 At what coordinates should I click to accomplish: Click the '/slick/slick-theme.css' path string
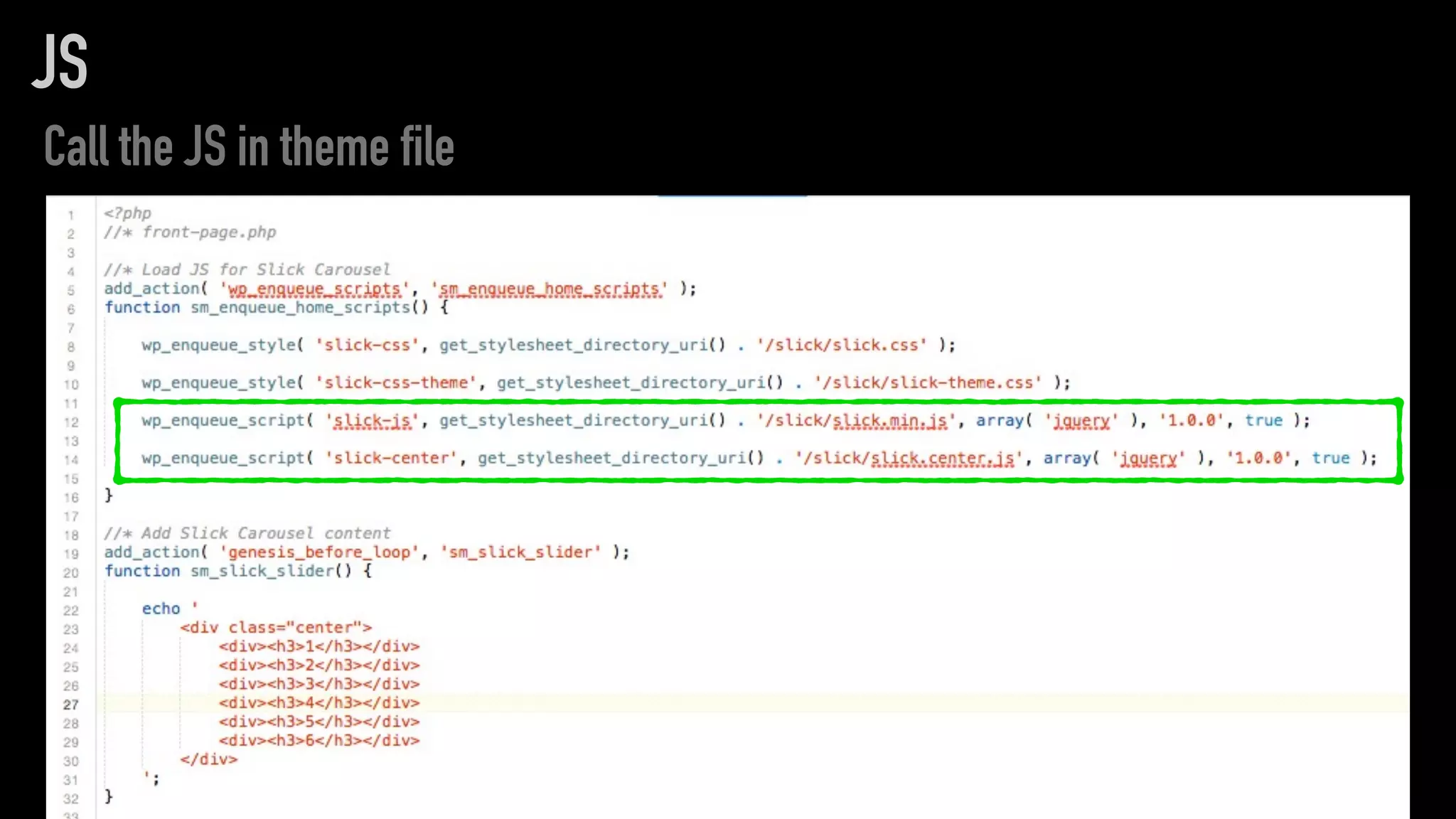(x=928, y=382)
